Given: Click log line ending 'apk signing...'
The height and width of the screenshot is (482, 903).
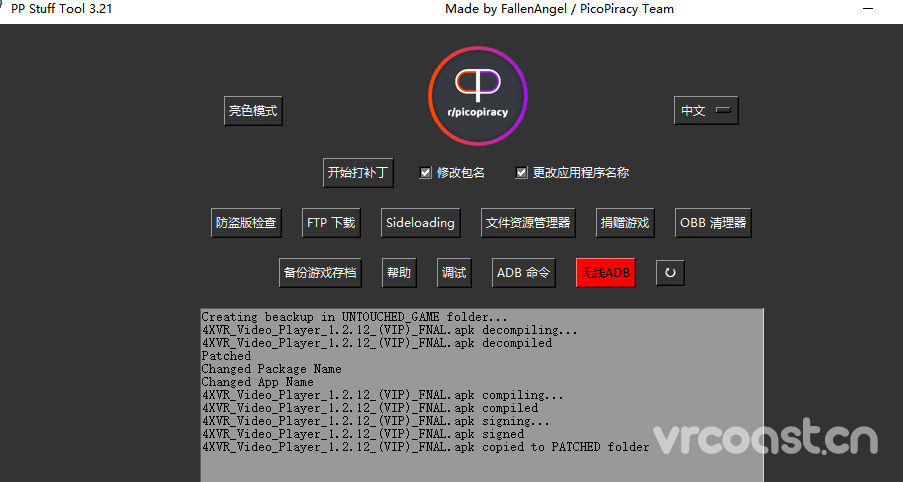Looking at the screenshot, I should [x=375, y=421].
